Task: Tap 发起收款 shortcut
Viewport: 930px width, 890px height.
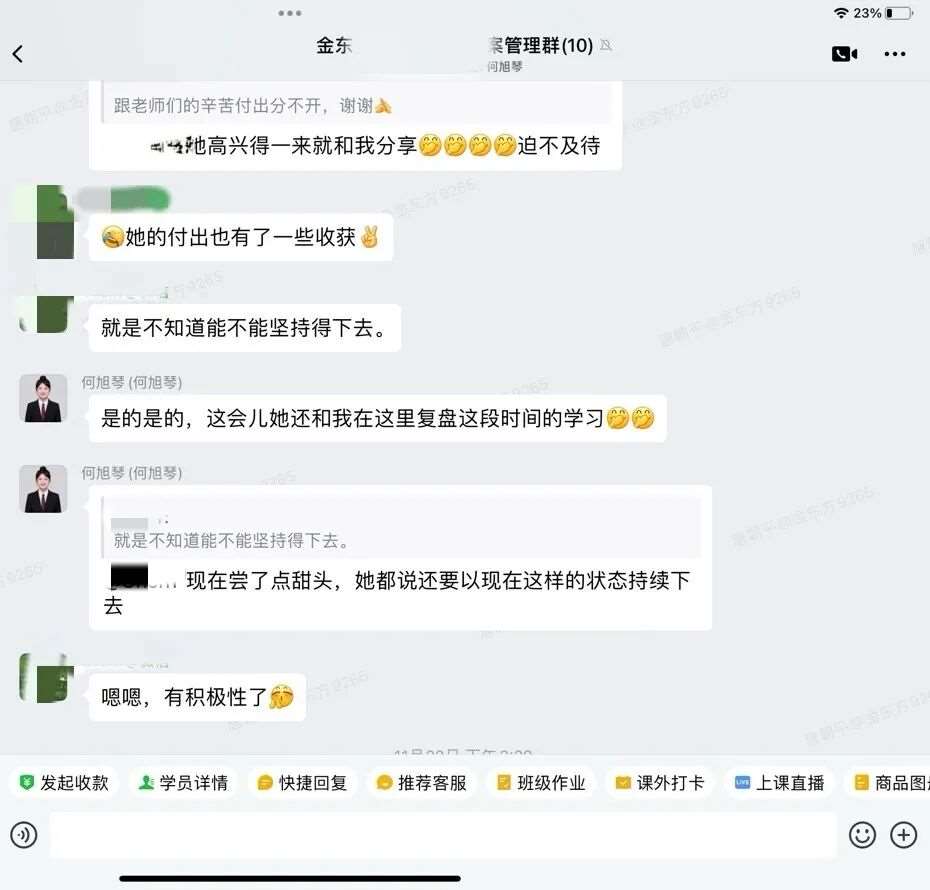Action: coord(63,783)
